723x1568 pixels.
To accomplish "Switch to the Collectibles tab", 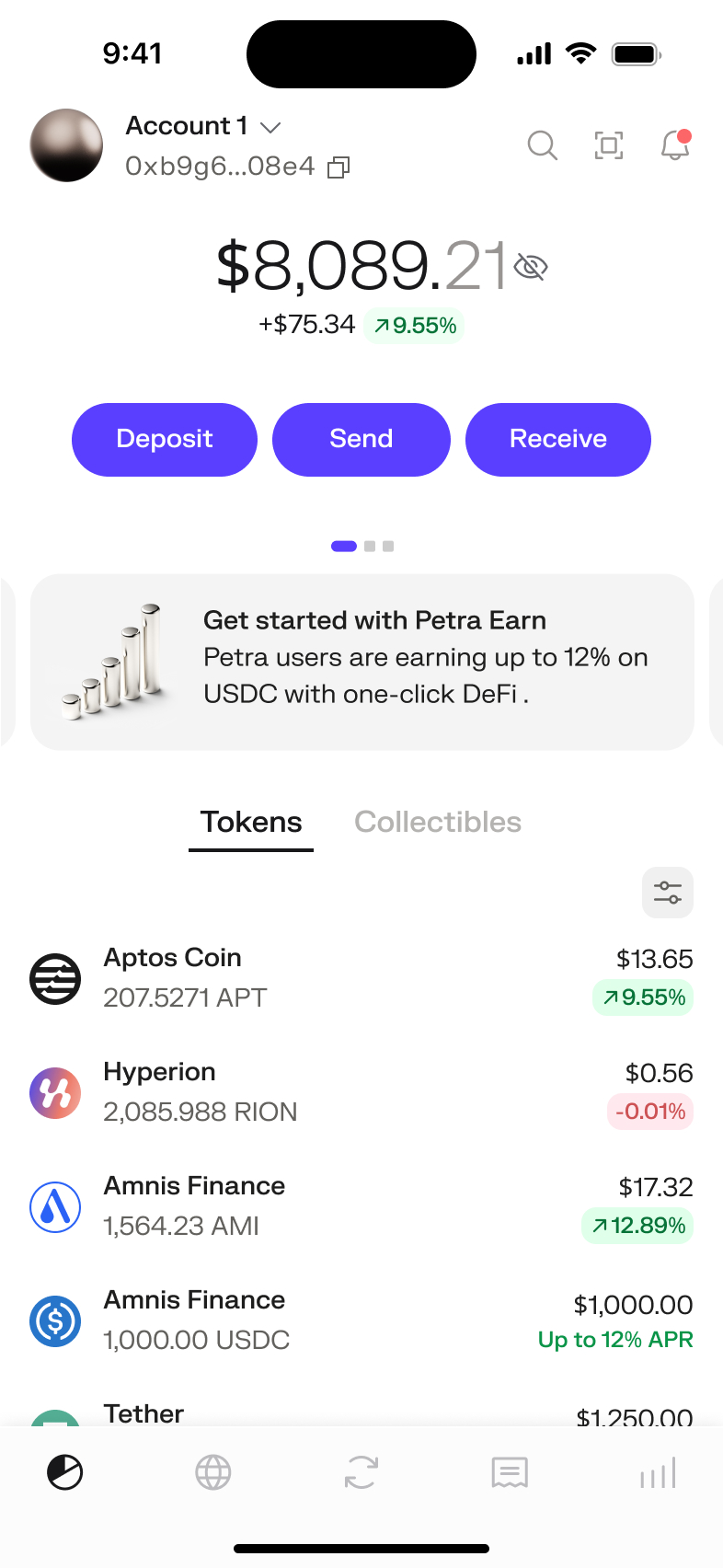I will 438,822.
